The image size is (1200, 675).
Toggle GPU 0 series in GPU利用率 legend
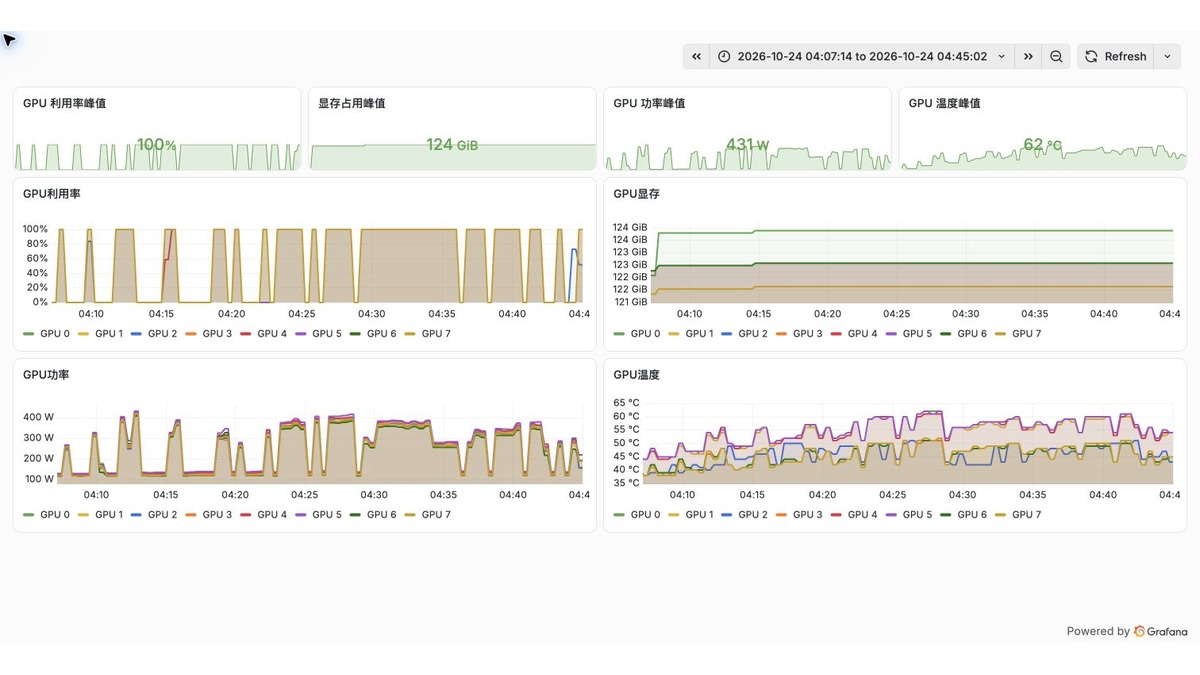point(55,334)
